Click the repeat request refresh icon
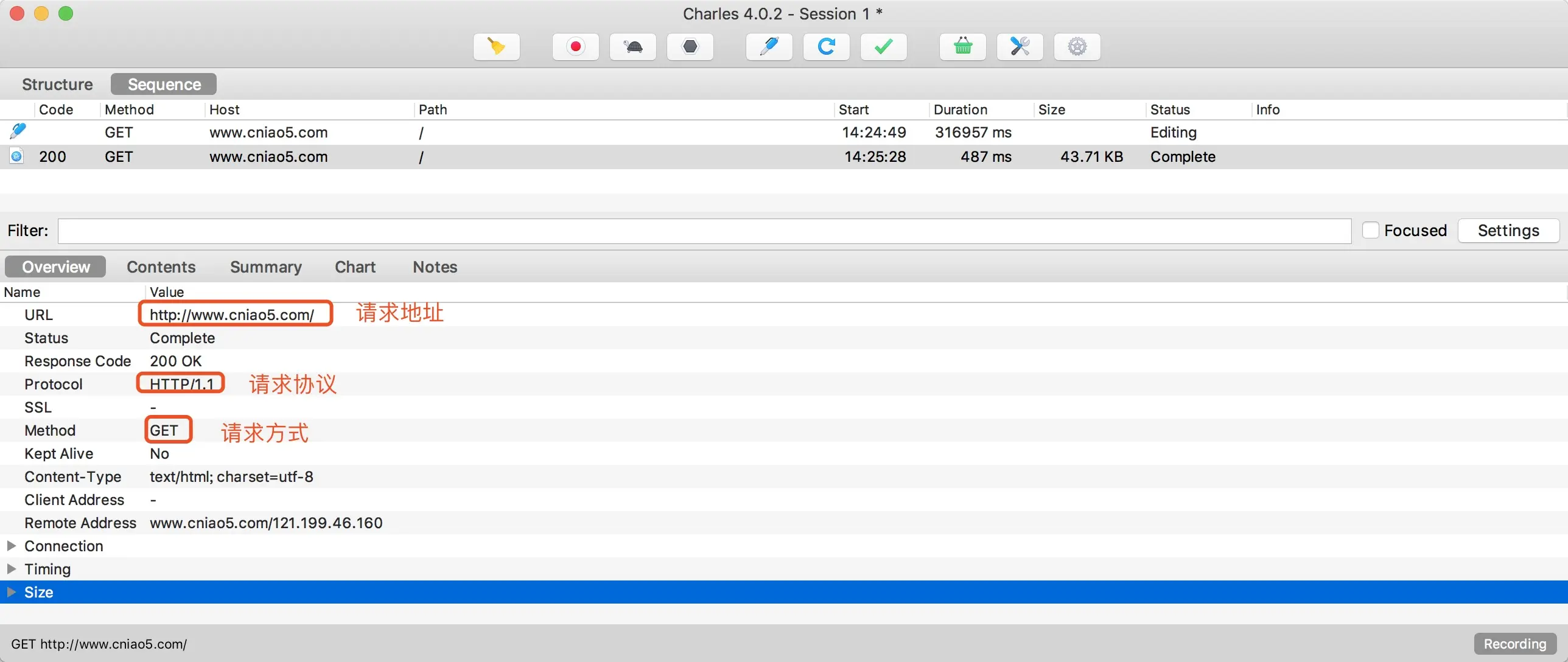Screen dimensions: 1568x662 click(826, 47)
